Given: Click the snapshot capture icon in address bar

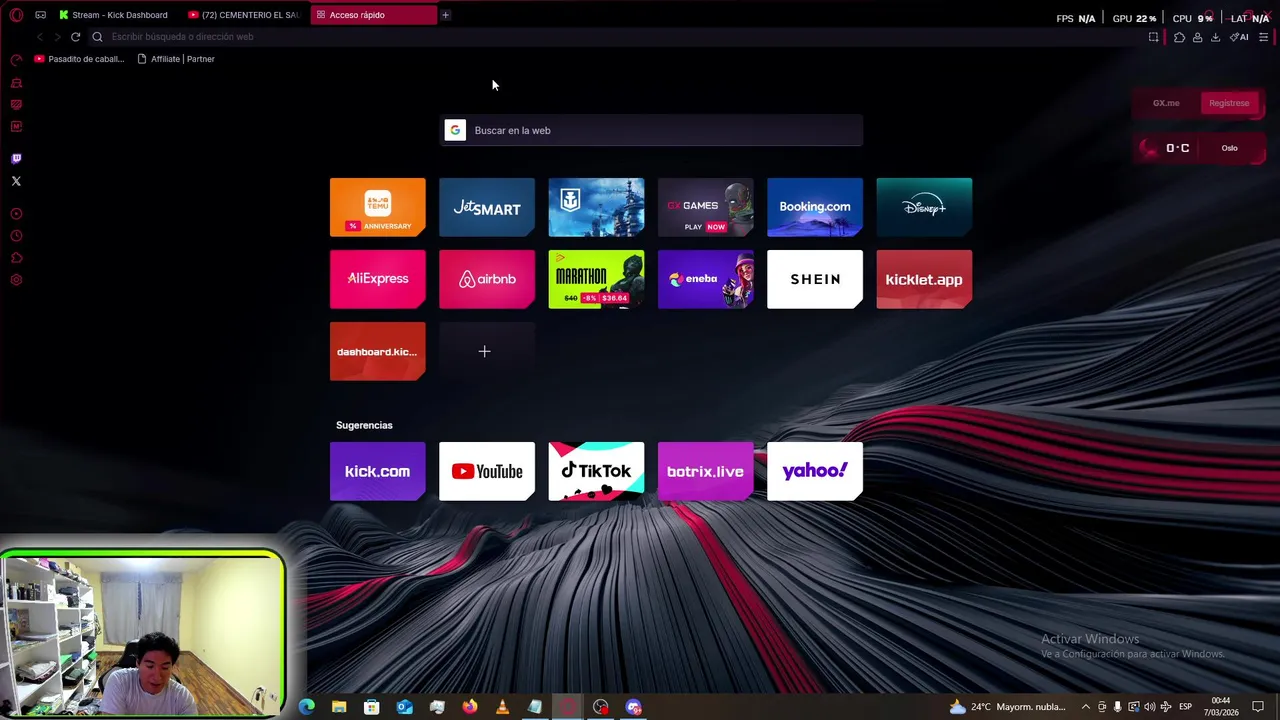Looking at the screenshot, I should [x=1153, y=37].
